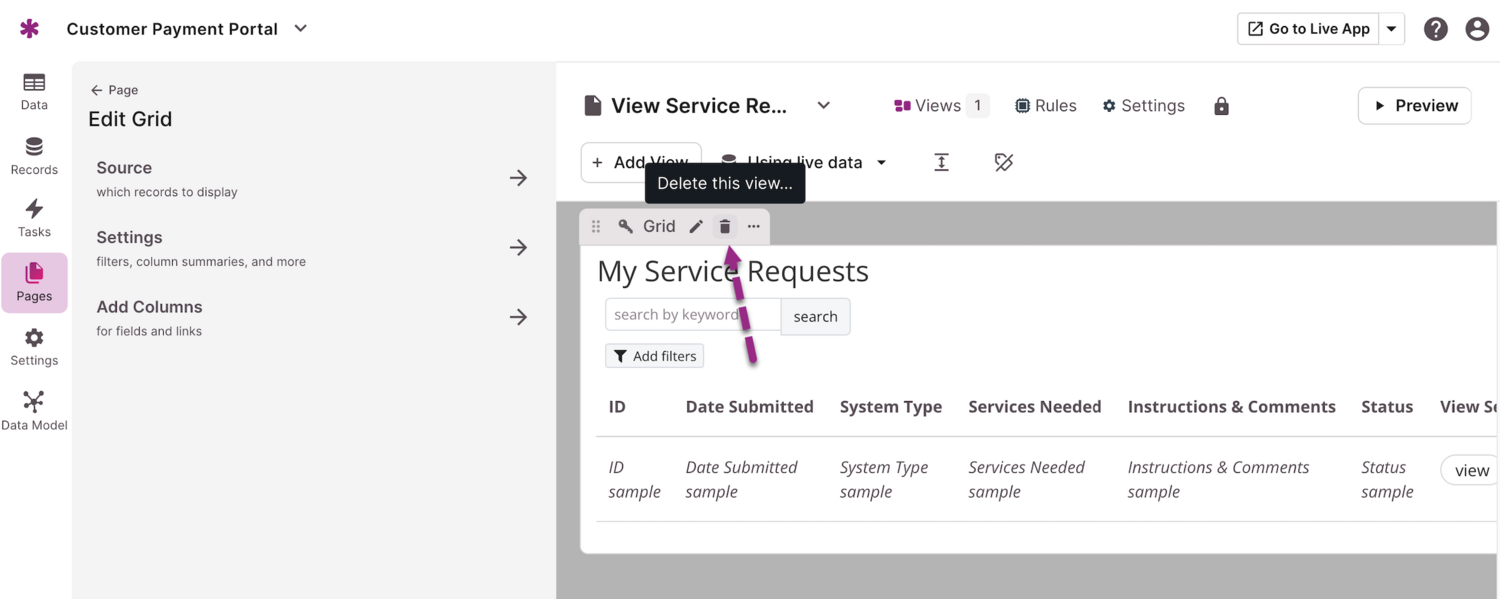
Task: Click the vertical spacing icon in toolbar
Action: click(941, 162)
